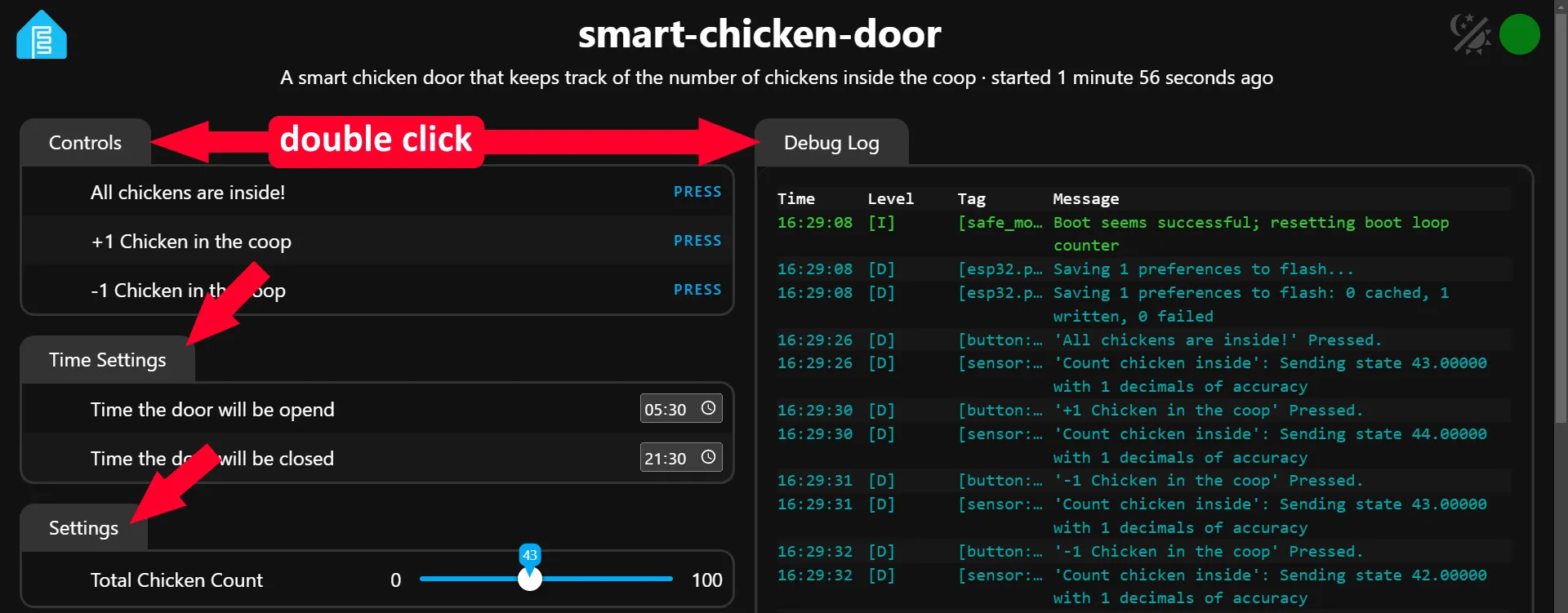Click the Time column header in log
The height and width of the screenshot is (613, 1568).
(795, 199)
